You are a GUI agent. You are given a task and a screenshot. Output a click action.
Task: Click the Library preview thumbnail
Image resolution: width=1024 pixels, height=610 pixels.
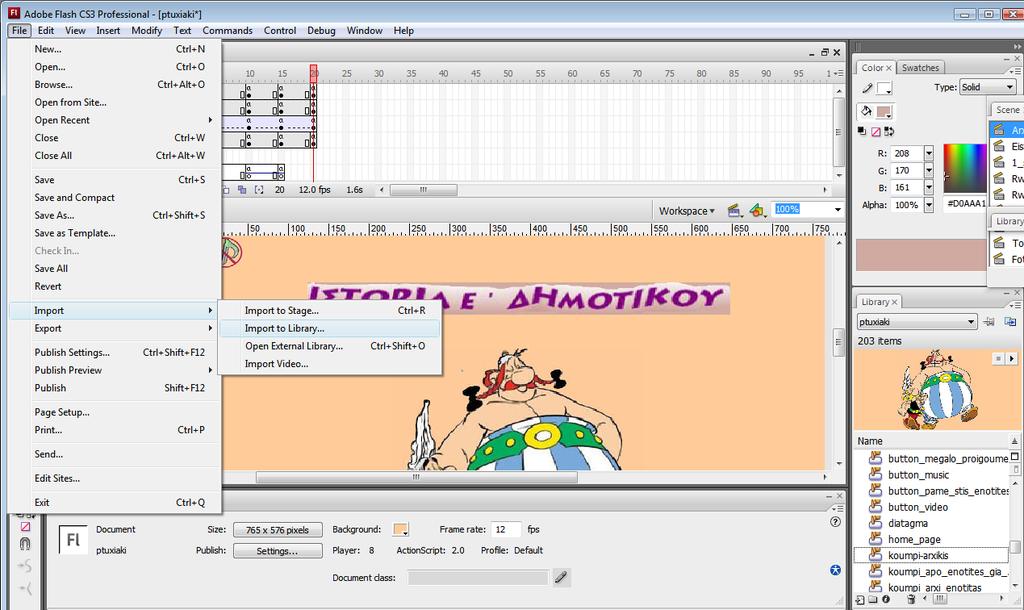coord(936,390)
